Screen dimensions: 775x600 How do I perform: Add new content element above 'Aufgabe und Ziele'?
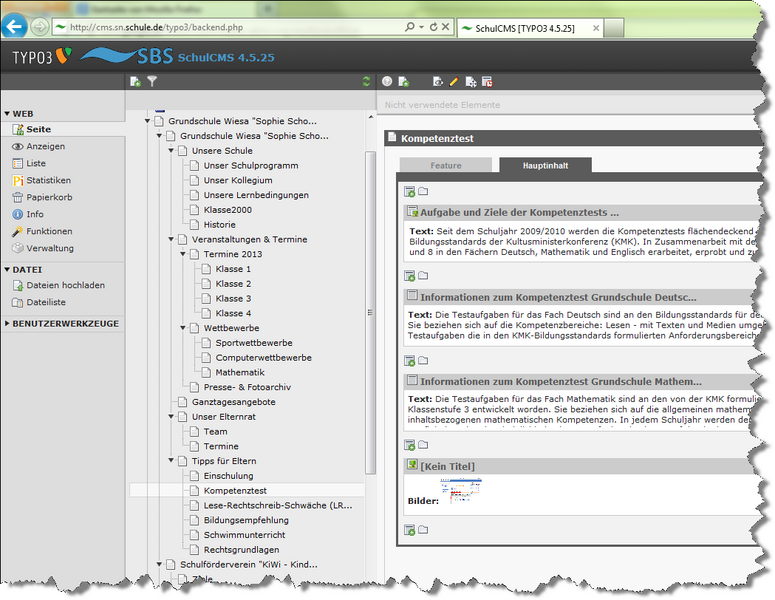[x=410, y=191]
